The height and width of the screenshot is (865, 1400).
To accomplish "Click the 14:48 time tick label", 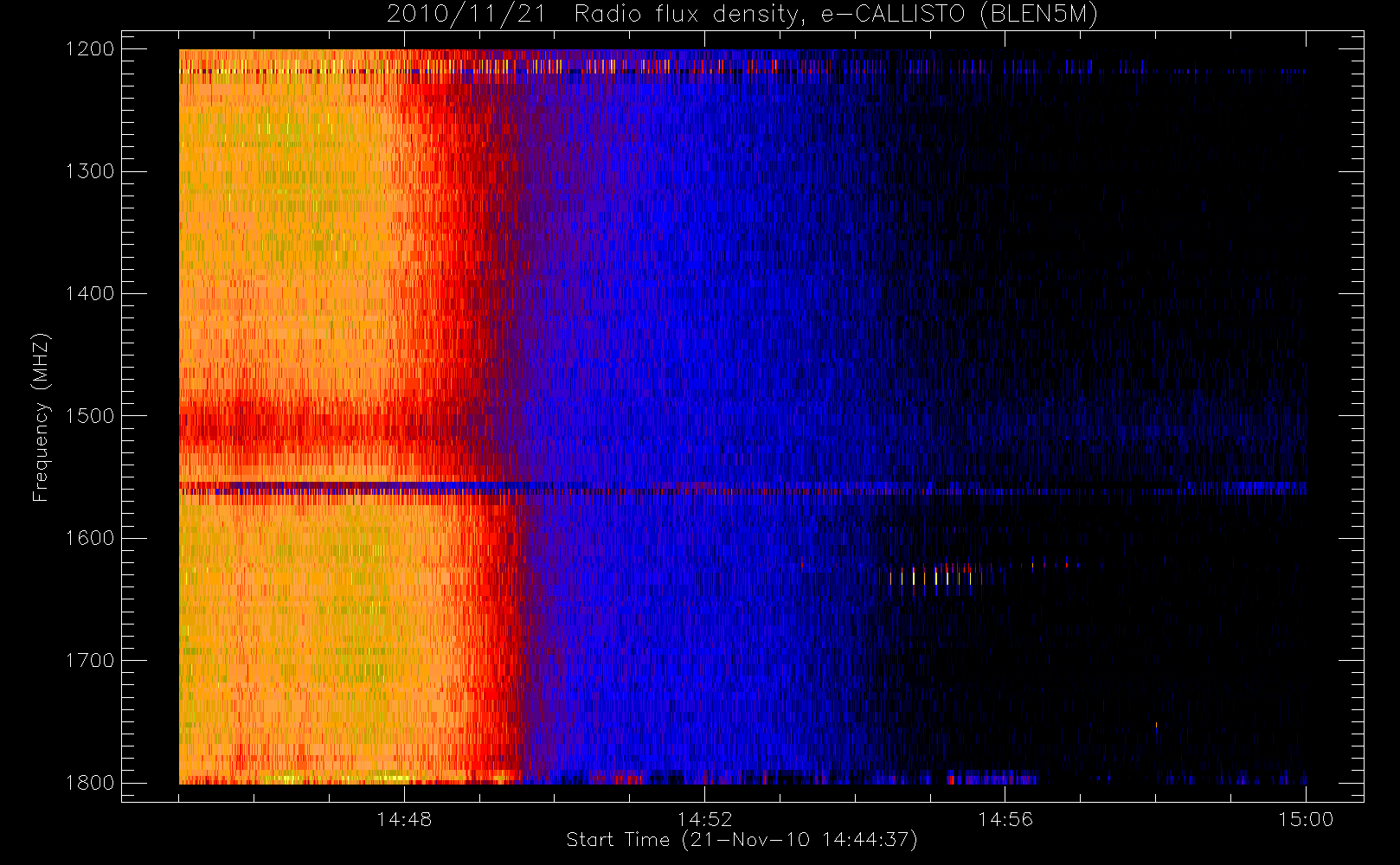I will (404, 819).
